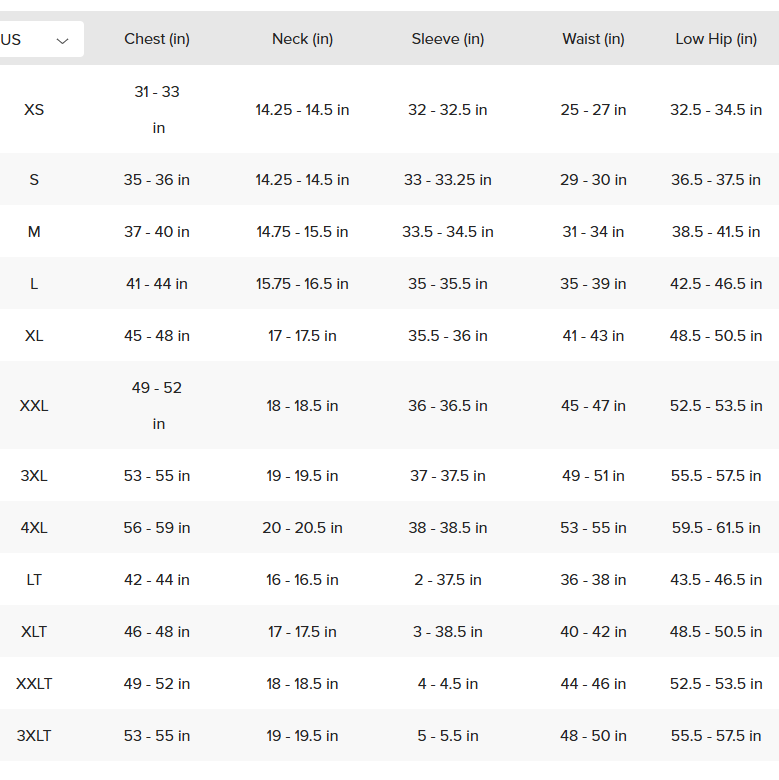Click the XS chest value 31 - 33 in
This screenshot has width=779, height=780.
[157, 109]
